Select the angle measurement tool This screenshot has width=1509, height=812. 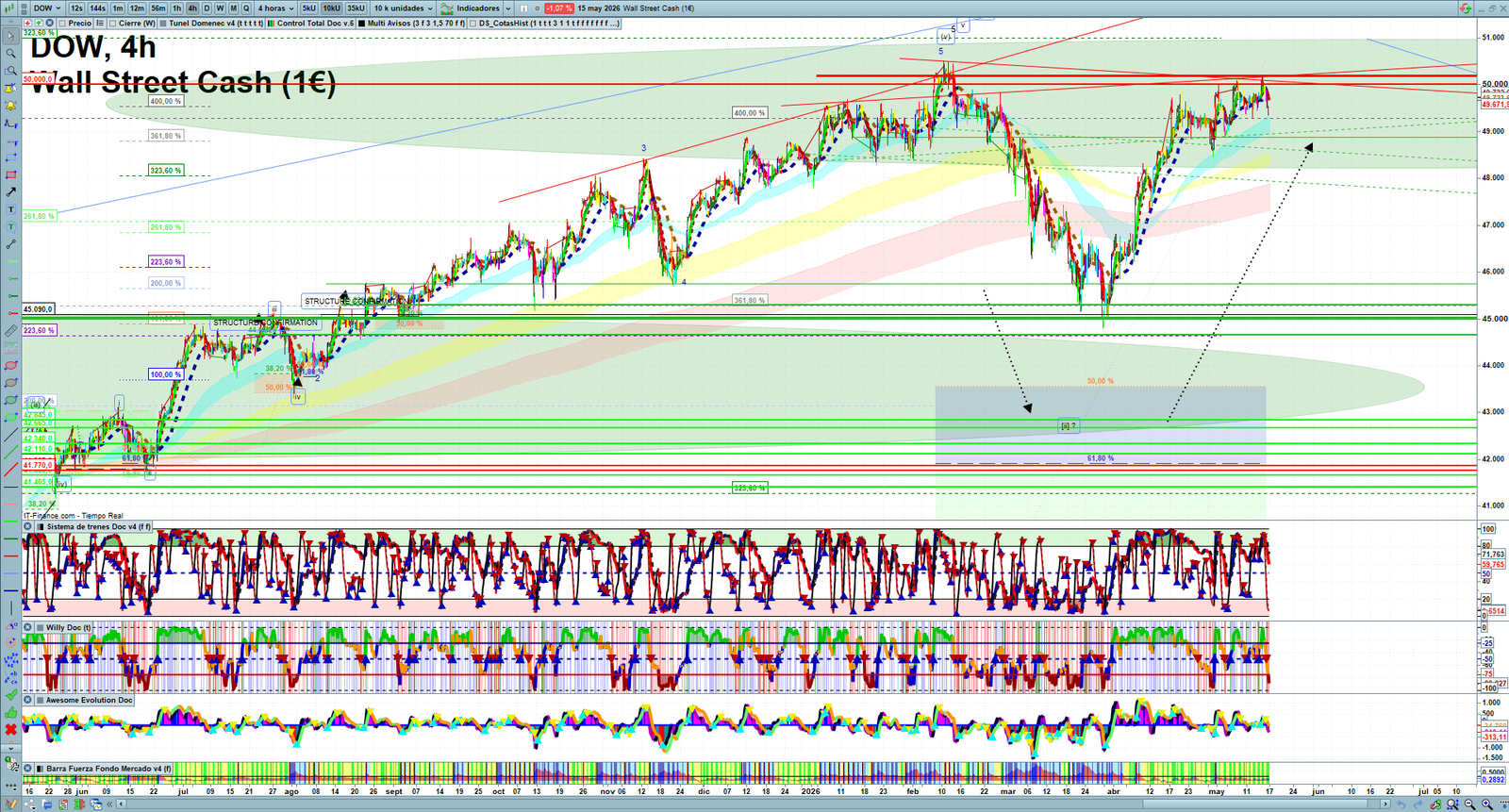pyautogui.click(x=10, y=625)
